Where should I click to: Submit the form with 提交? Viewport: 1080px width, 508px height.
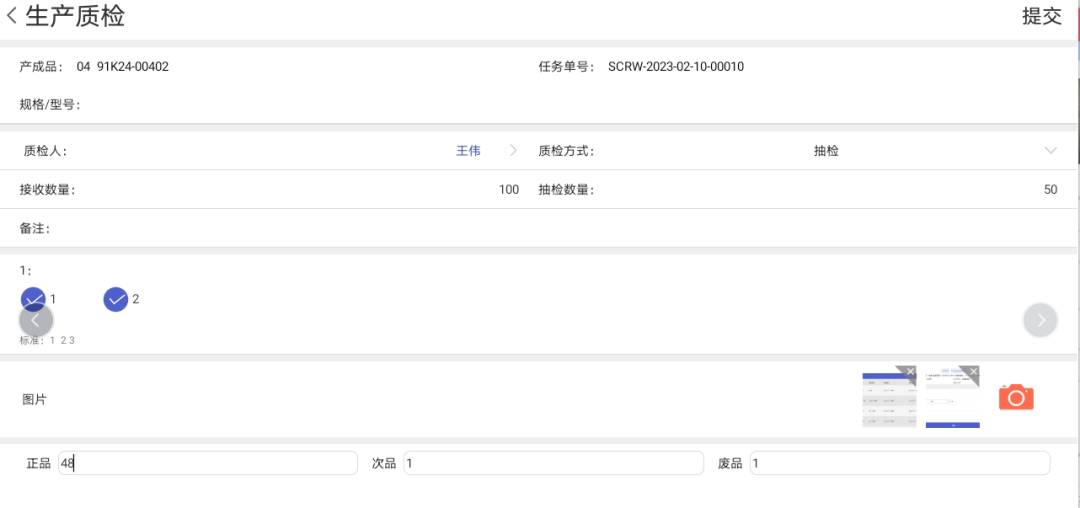coord(1042,16)
